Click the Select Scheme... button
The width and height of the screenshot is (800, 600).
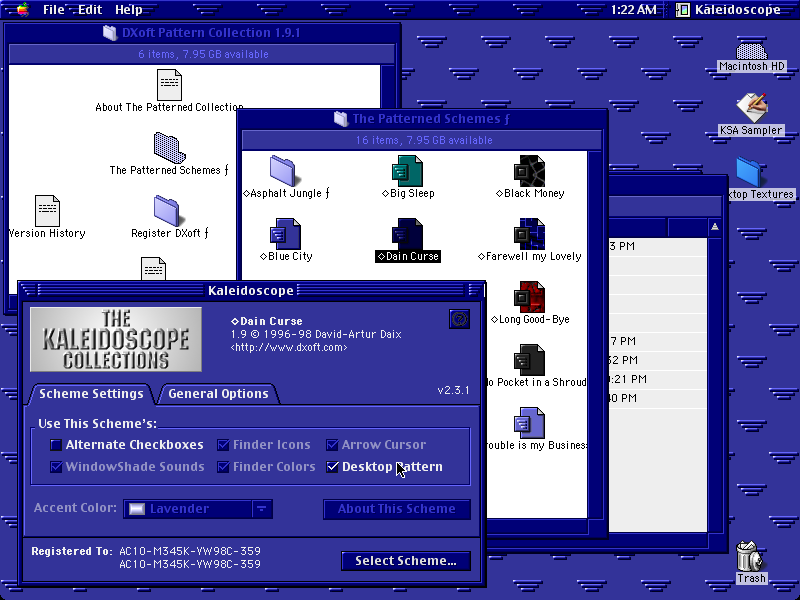point(406,561)
